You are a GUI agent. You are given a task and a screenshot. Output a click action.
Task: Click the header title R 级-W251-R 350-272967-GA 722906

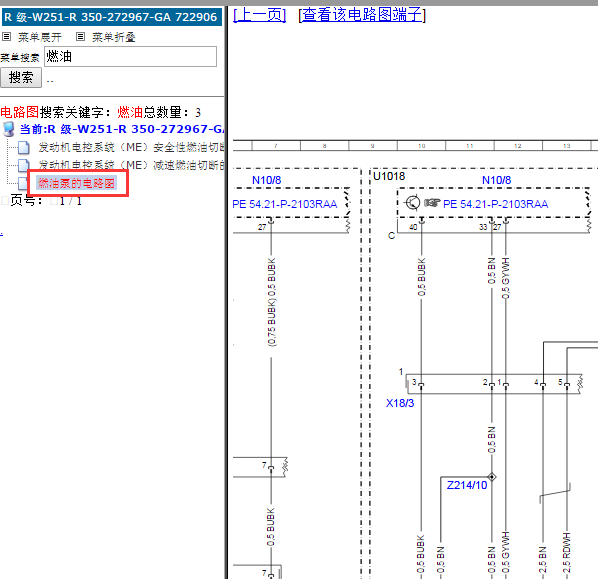pos(111,17)
